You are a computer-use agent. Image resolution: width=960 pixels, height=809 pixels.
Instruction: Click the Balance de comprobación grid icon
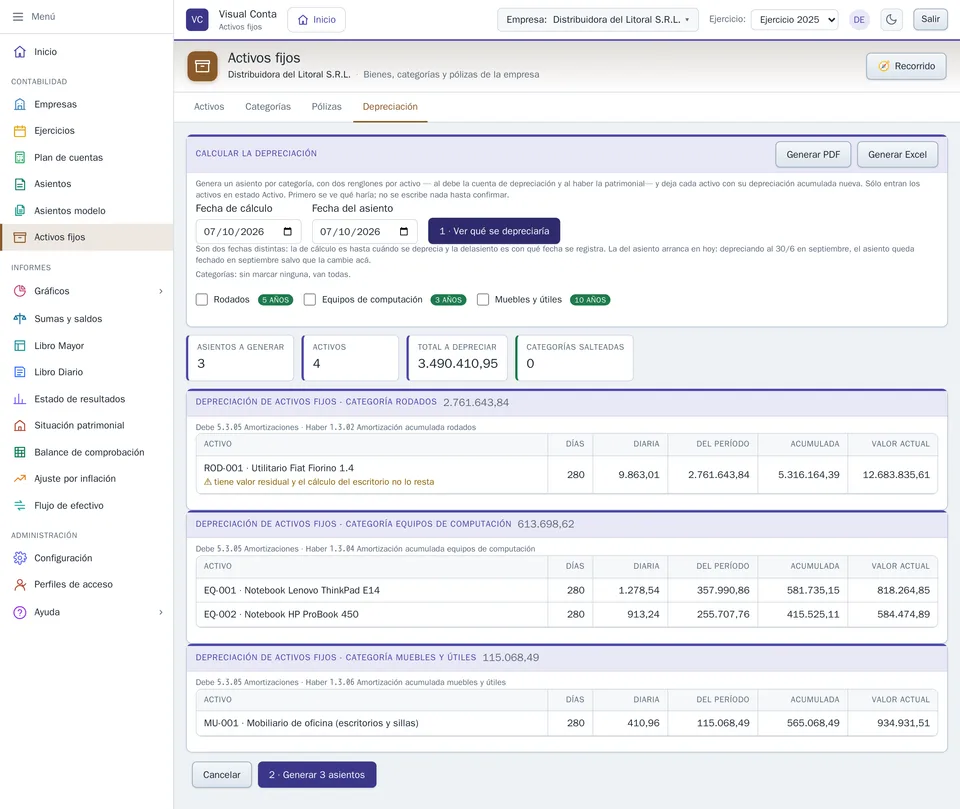click(20, 452)
